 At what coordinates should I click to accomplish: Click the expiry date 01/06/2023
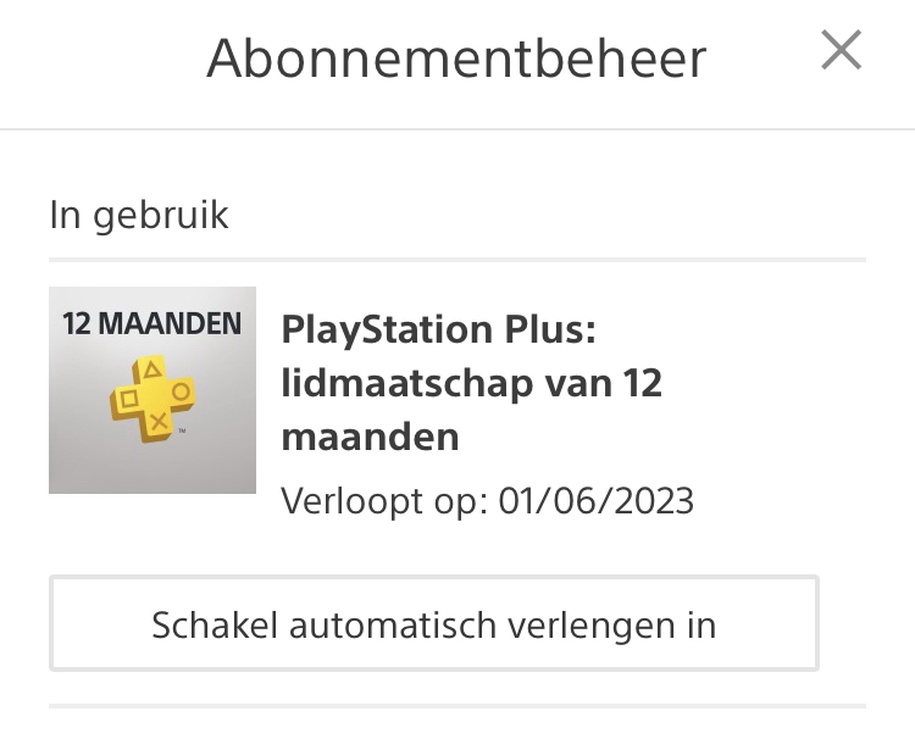pyautogui.click(x=596, y=500)
